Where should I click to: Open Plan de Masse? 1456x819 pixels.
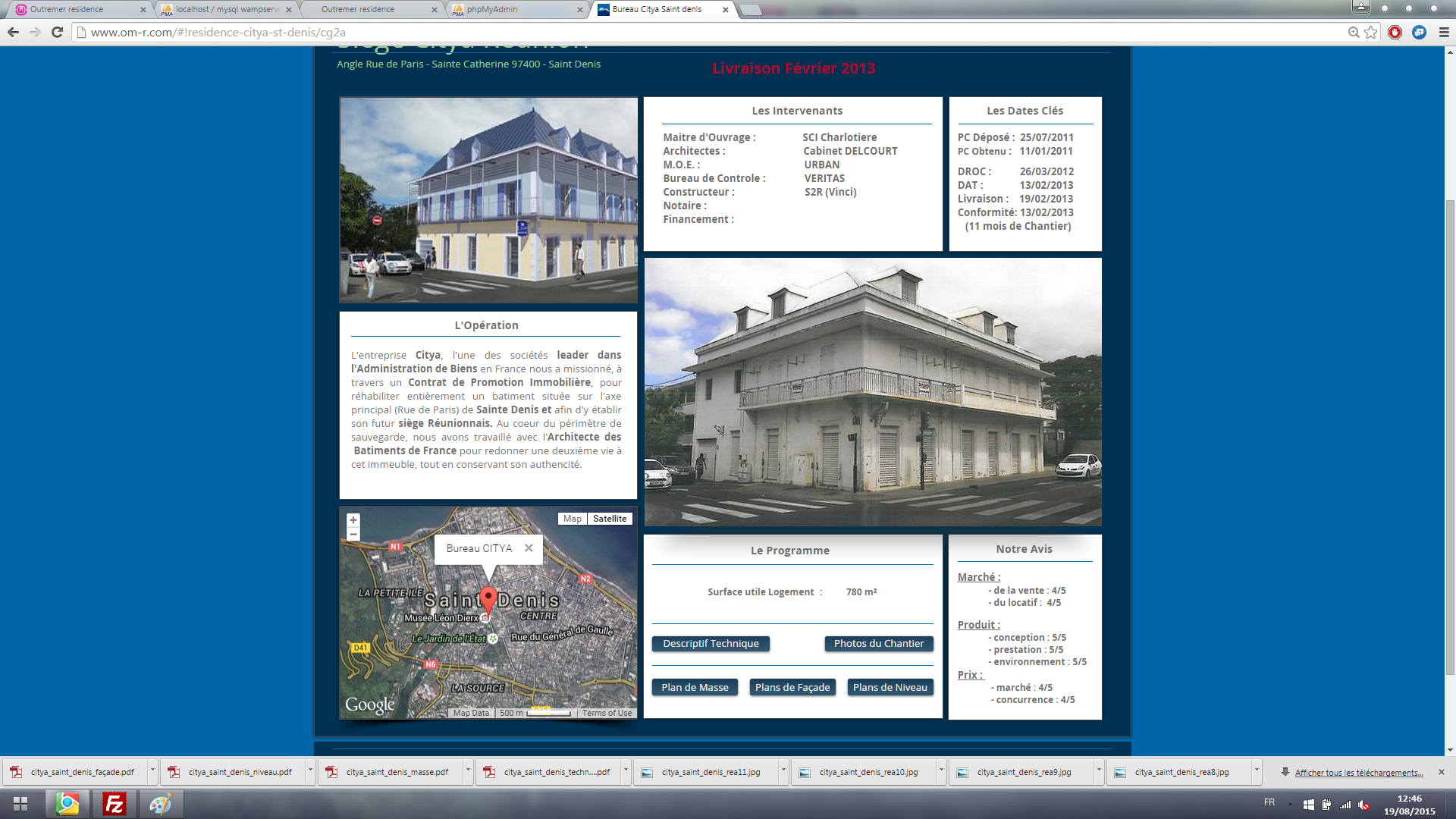[695, 688]
